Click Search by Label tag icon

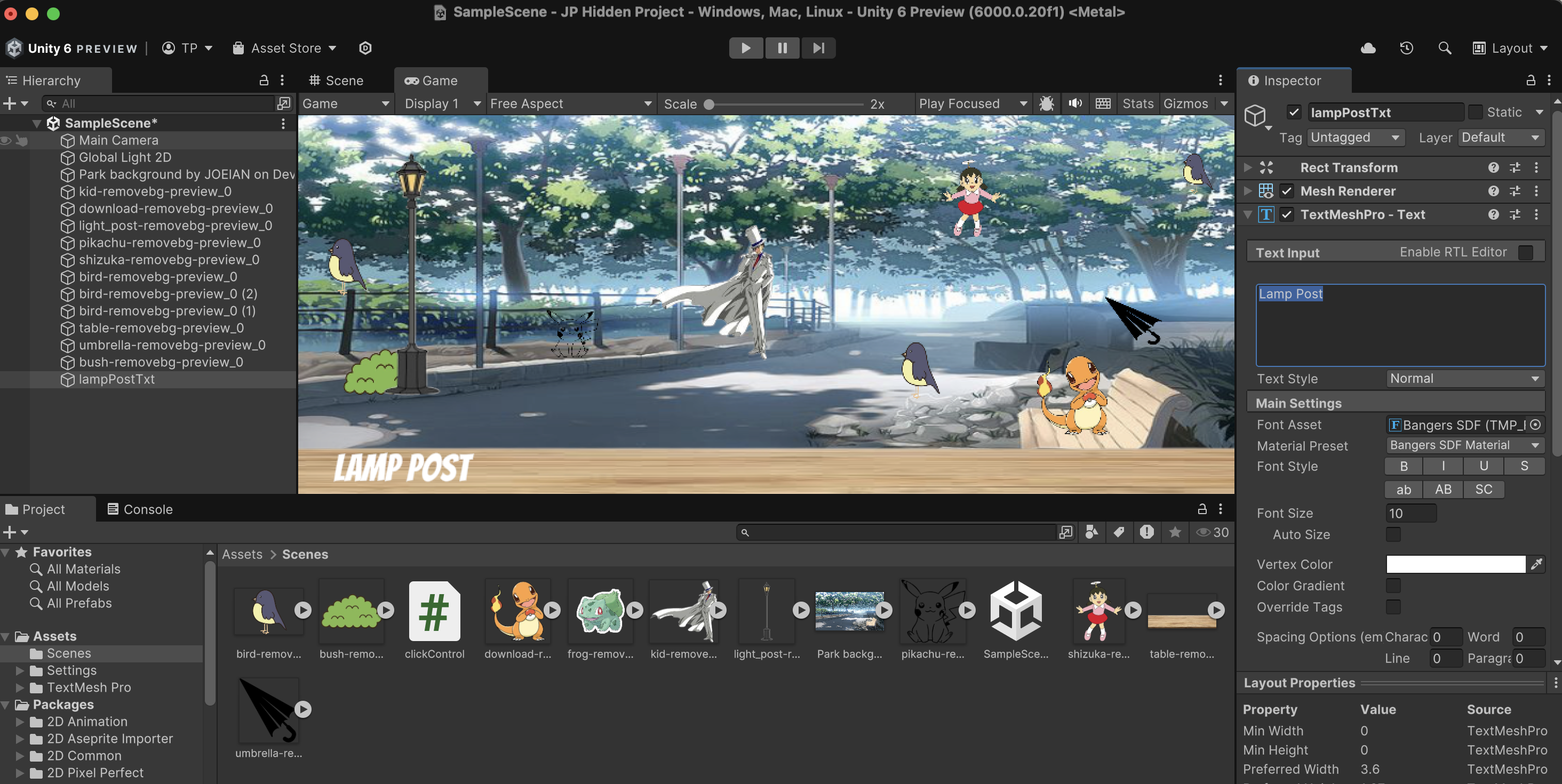tap(1119, 532)
